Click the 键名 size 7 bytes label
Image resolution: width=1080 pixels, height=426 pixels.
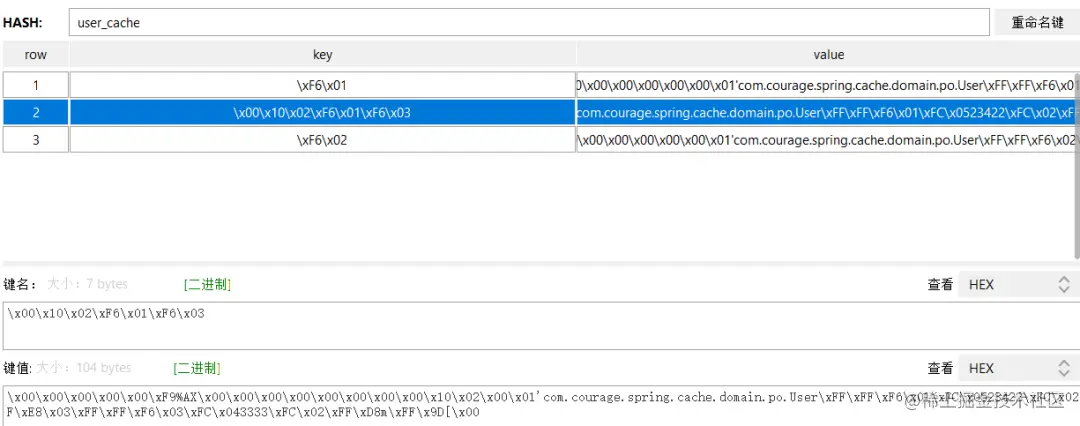(x=87, y=284)
